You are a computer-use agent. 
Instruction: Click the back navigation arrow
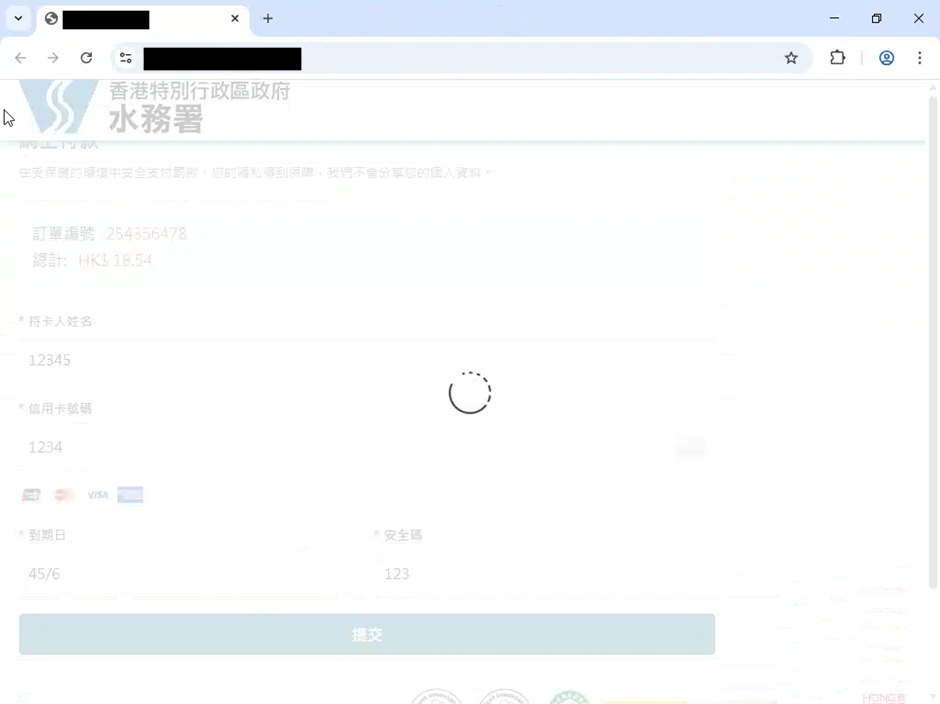pyautogui.click(x=20, y=58)
